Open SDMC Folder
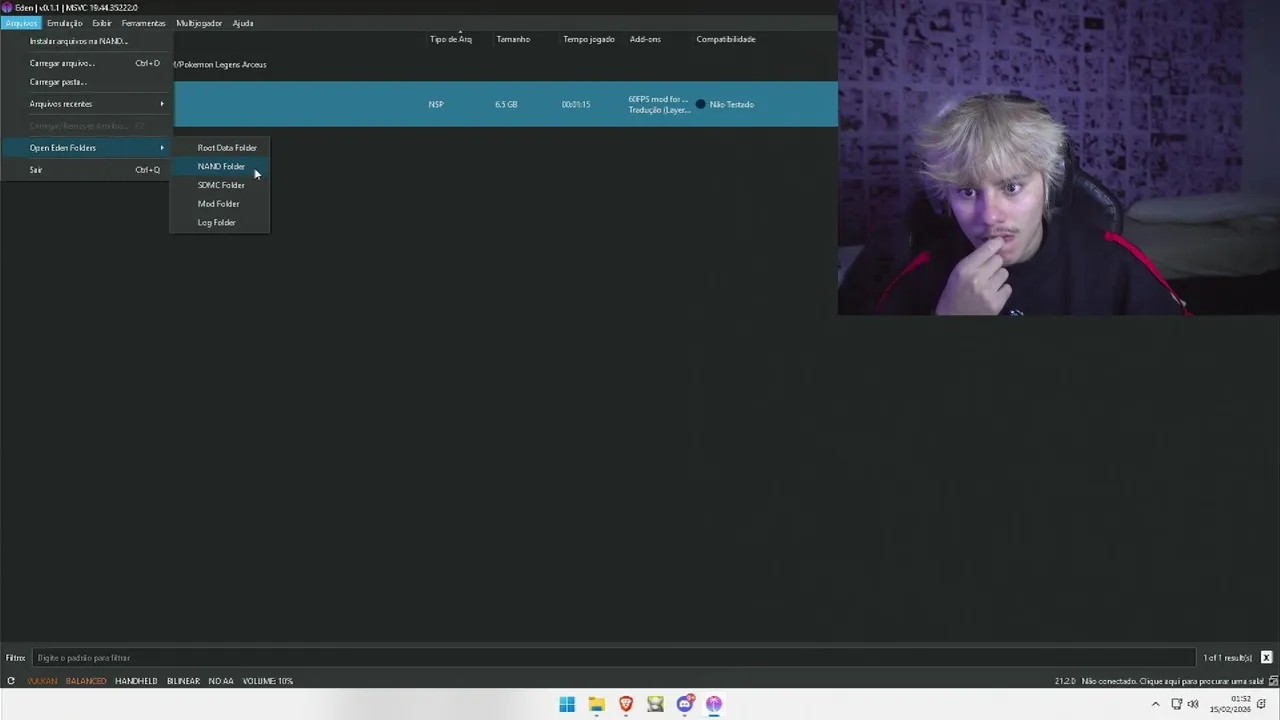Screen dimensions: 1280x720 pyautogui.click(x=220, y=185)
